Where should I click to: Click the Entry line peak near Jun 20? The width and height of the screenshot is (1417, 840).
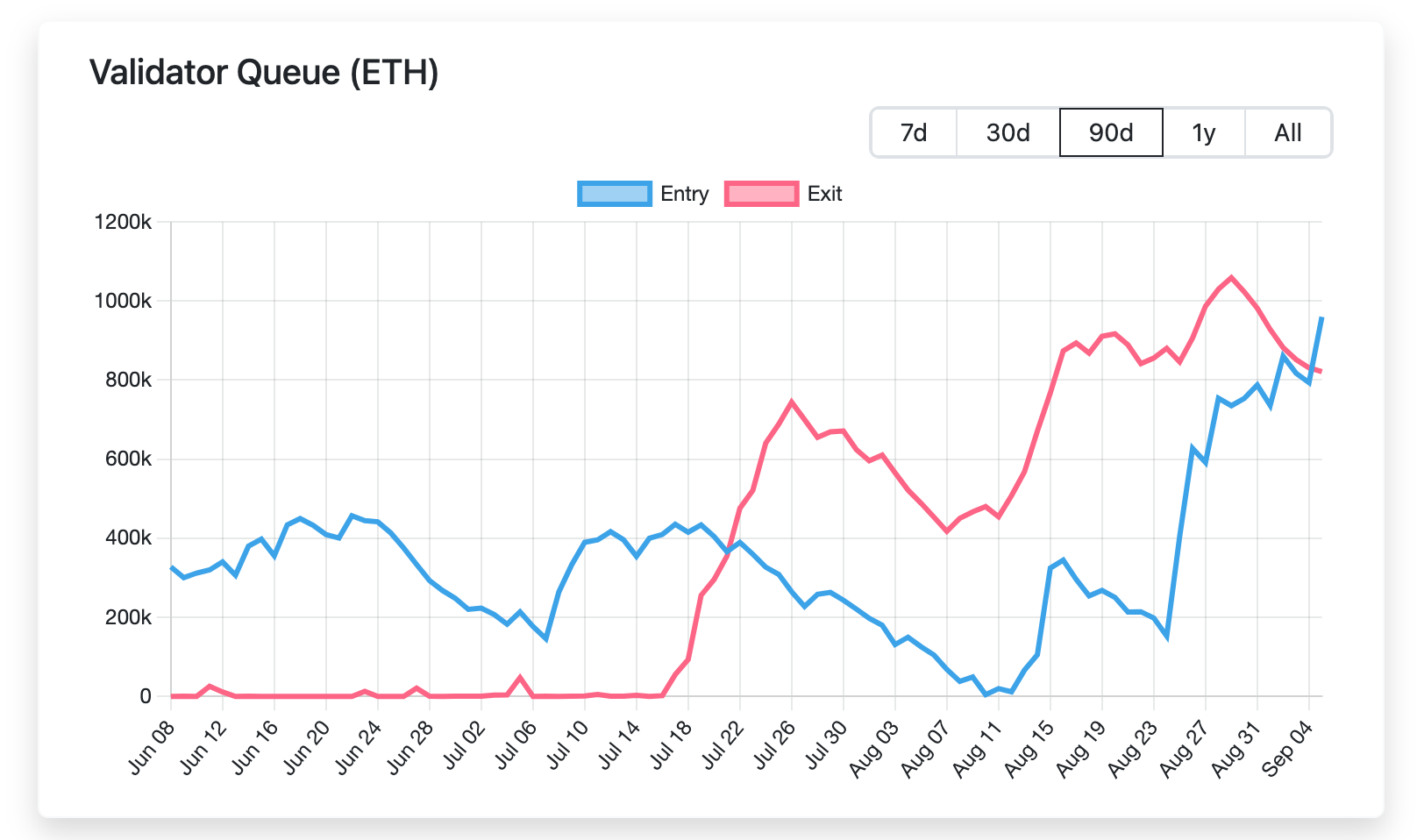click(299, 517)
